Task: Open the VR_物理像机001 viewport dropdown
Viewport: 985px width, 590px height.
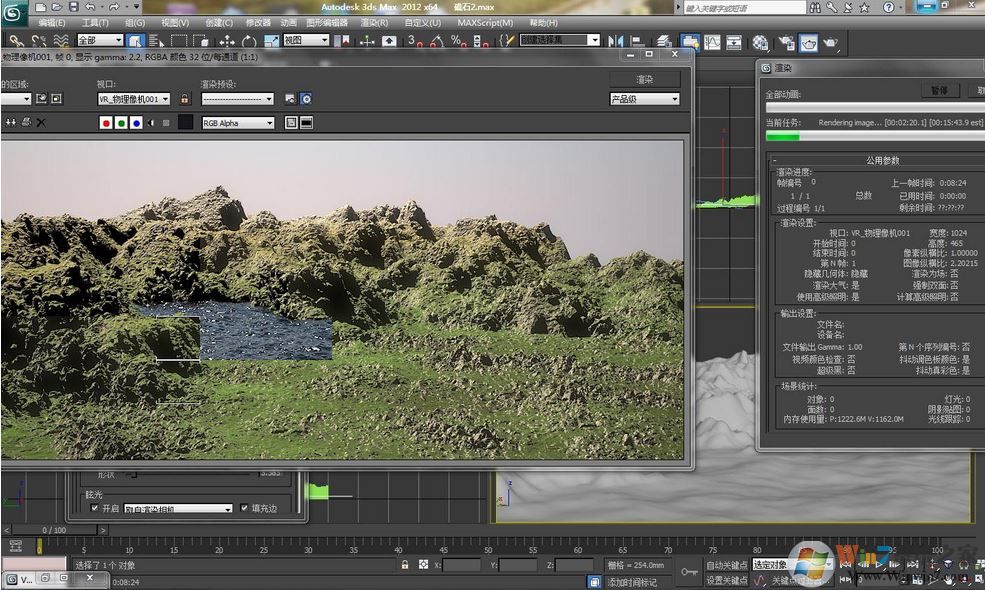Action: coord(135,99)
